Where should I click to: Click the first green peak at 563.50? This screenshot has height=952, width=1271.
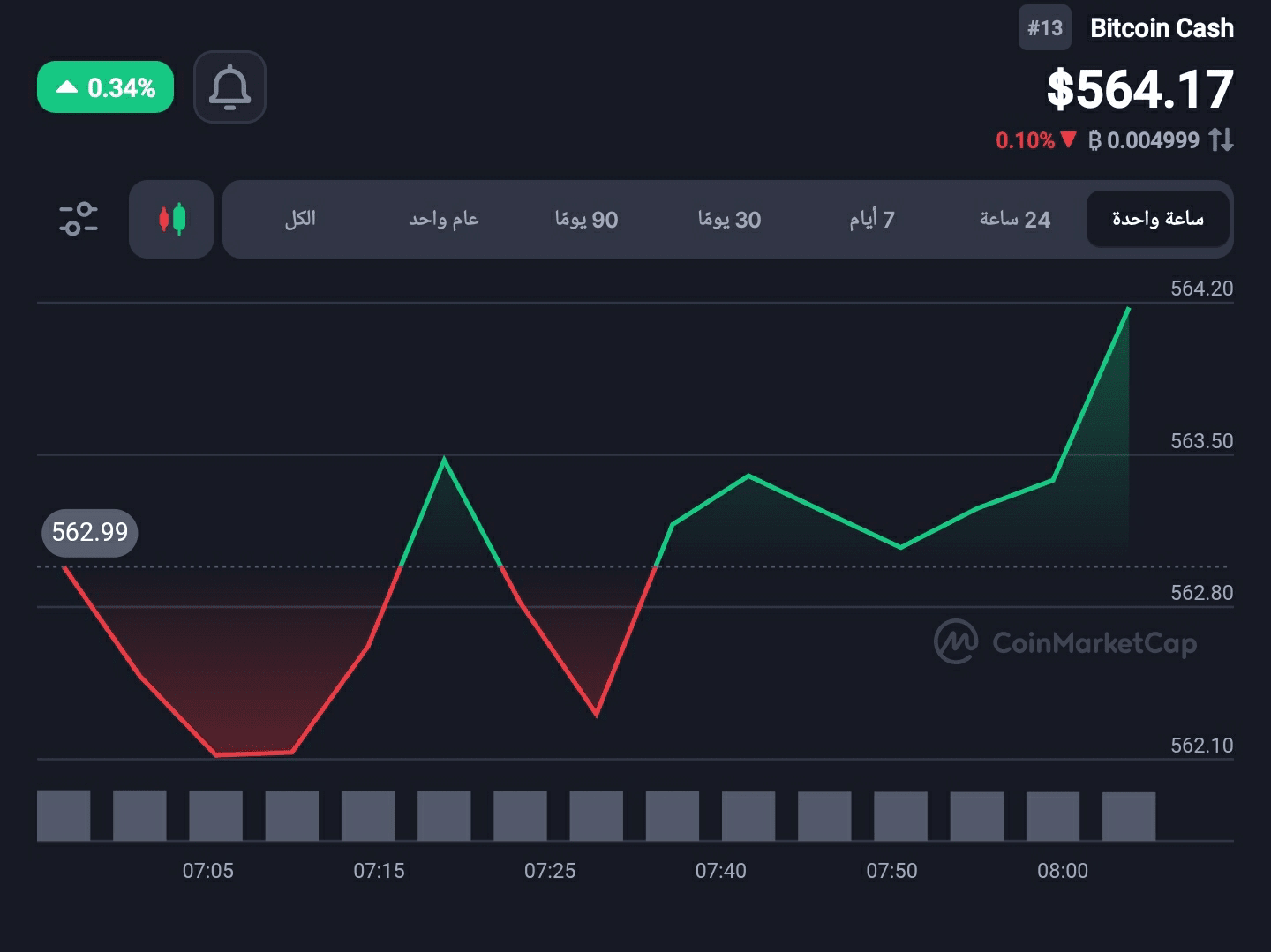[444, 459]
